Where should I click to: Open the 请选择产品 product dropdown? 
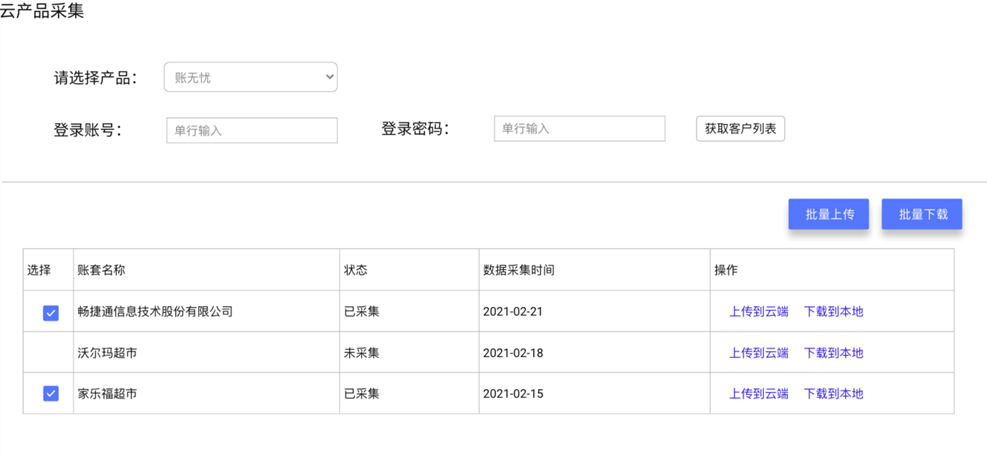click(250, 77)
